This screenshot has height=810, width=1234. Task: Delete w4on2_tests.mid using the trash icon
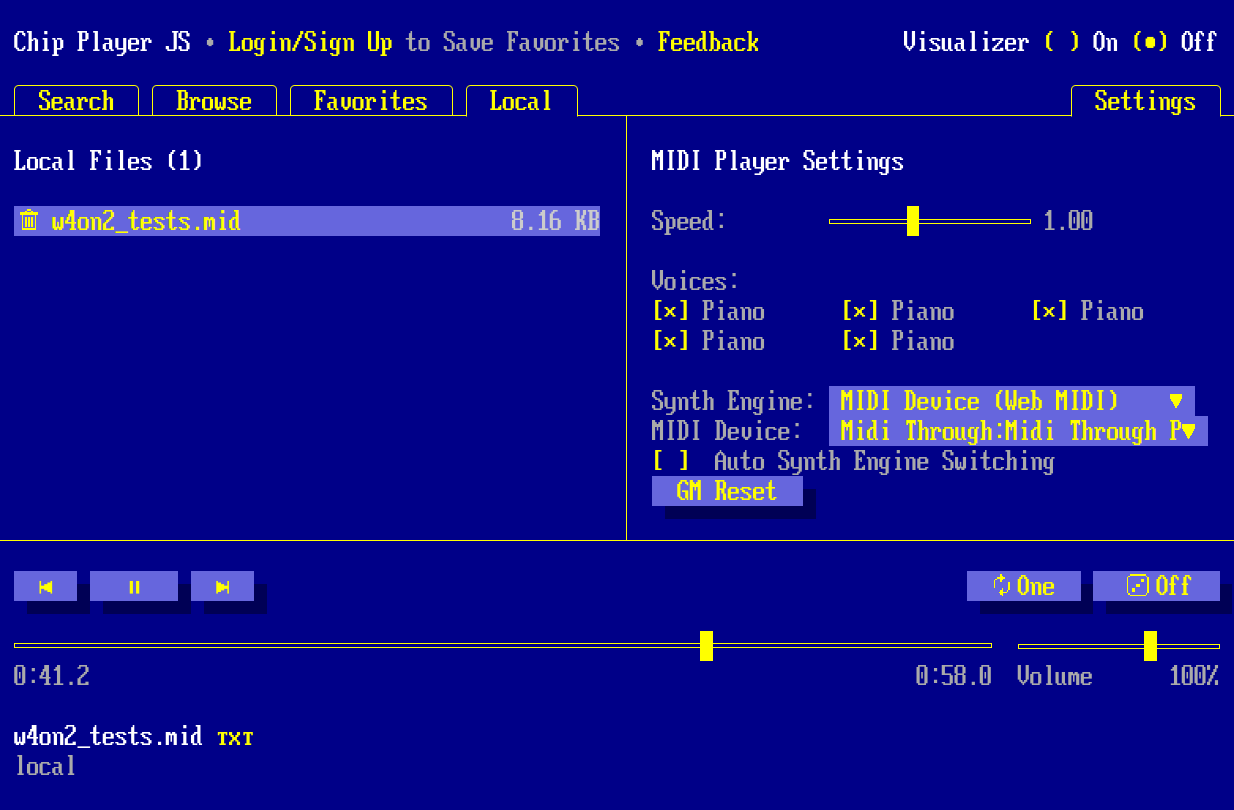29,221
